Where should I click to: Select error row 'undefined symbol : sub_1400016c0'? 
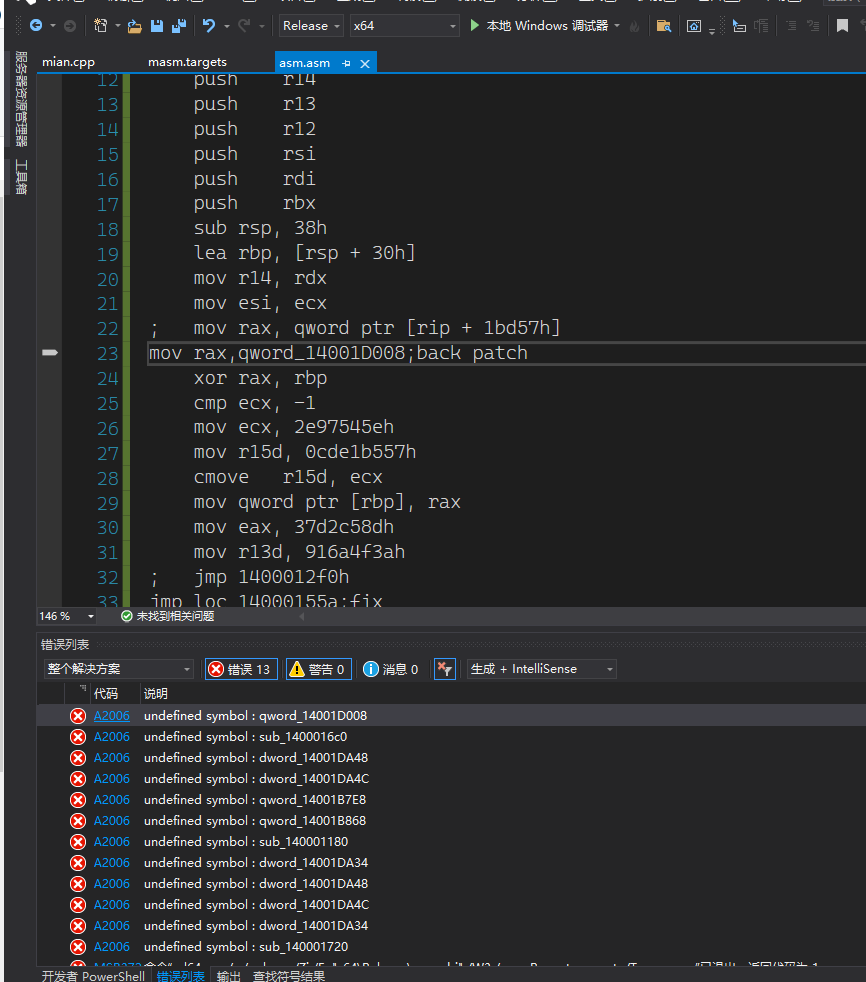pos(451,736)
